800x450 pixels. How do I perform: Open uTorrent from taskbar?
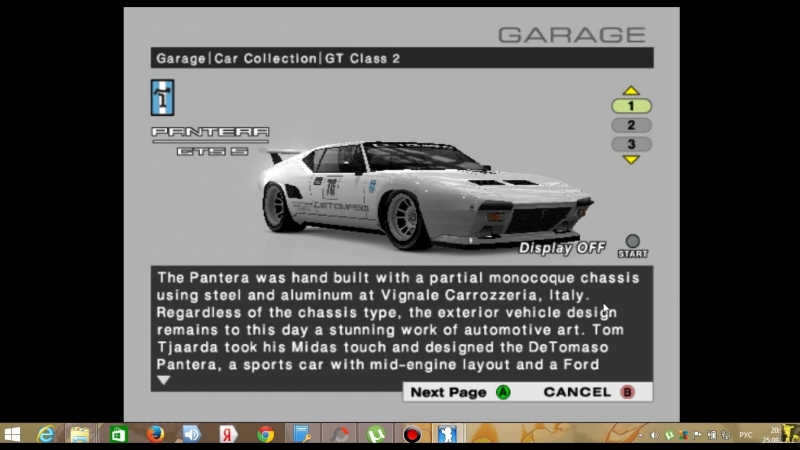click(x=376, y=435)
